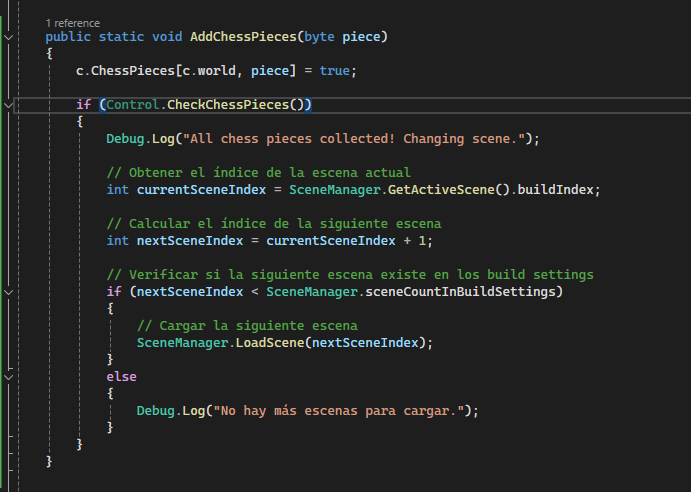Screen dimensions: 691x492
Task: Click the 'public' access modifier keyword
Action: pyautogui.click(x=68, y=37)
